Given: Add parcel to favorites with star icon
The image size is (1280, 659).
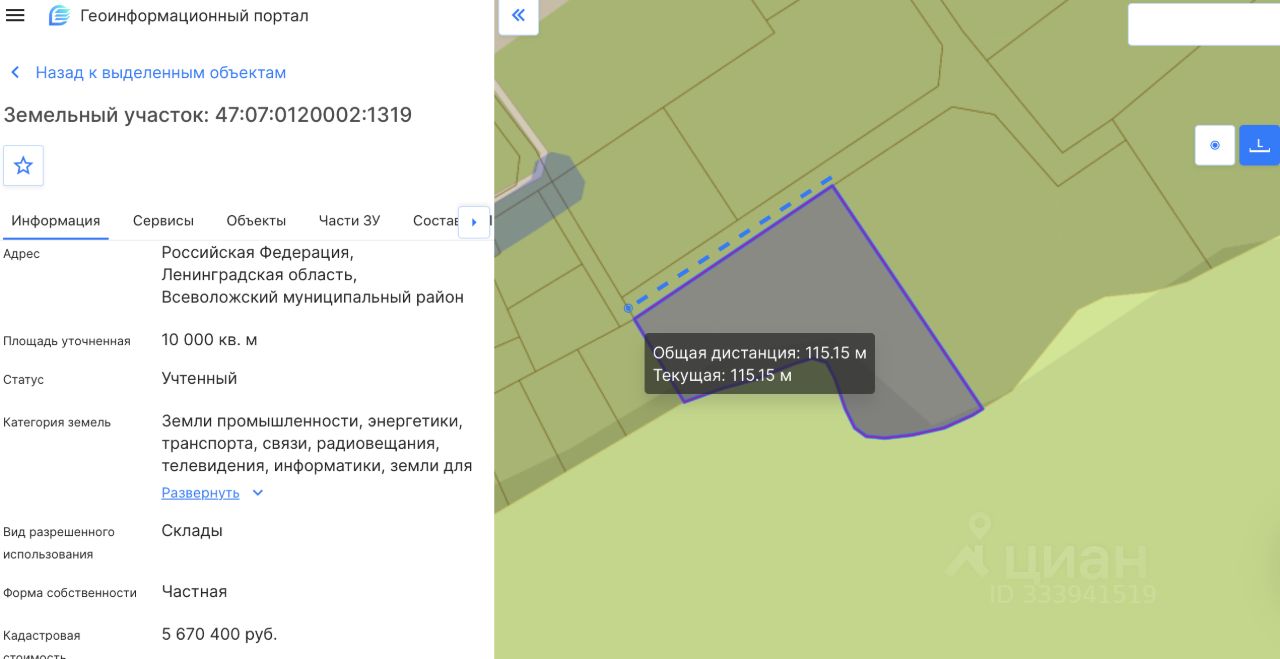Looking at the screenshot, I should 23,165.
